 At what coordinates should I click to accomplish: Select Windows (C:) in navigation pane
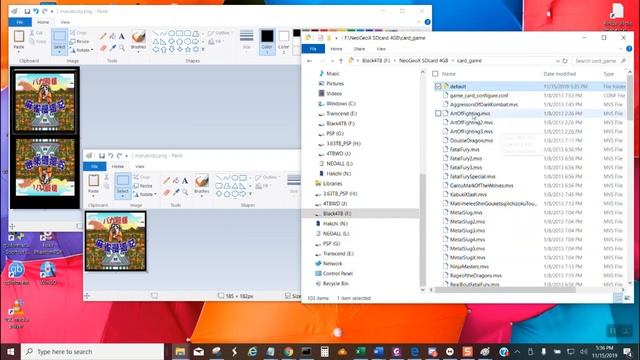click(340, 104)
